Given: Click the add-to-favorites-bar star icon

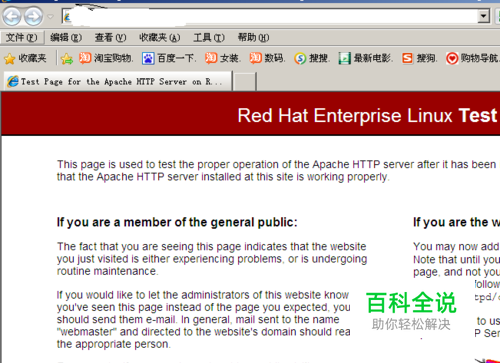Looking at the screenshot, I should (x=67, y=59).
